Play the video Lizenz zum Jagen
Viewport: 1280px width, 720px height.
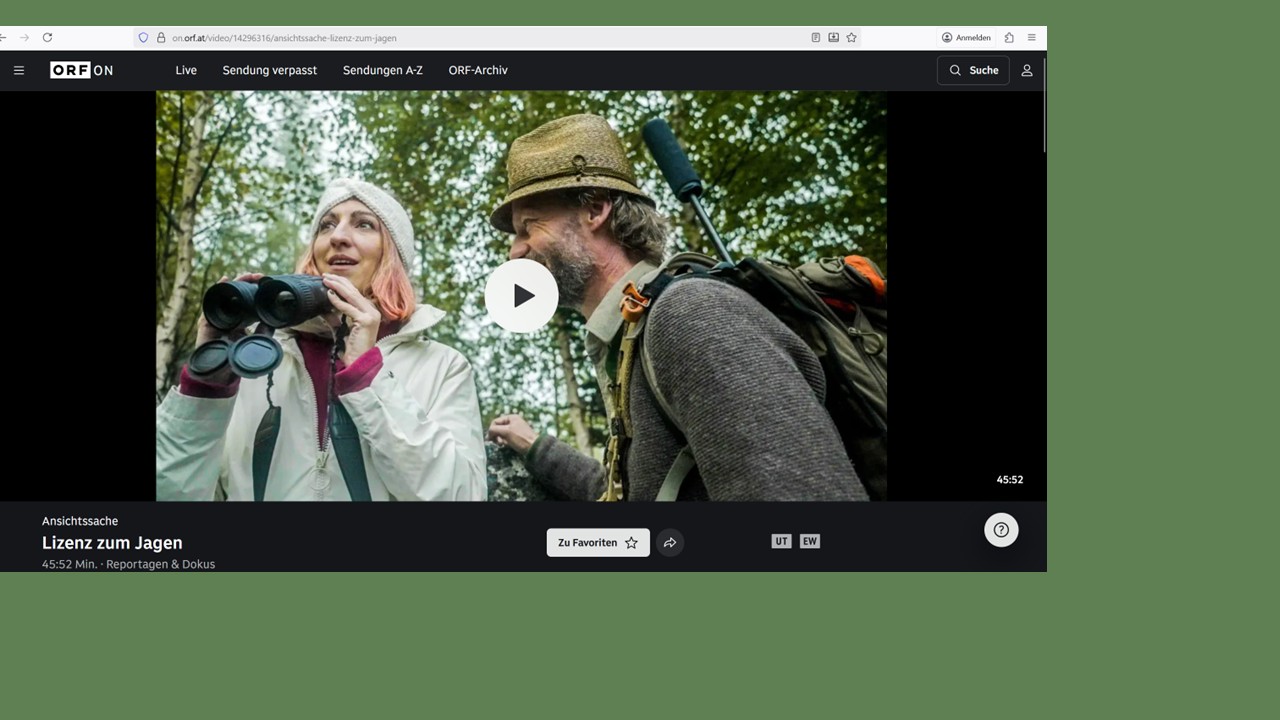(521, 295)
